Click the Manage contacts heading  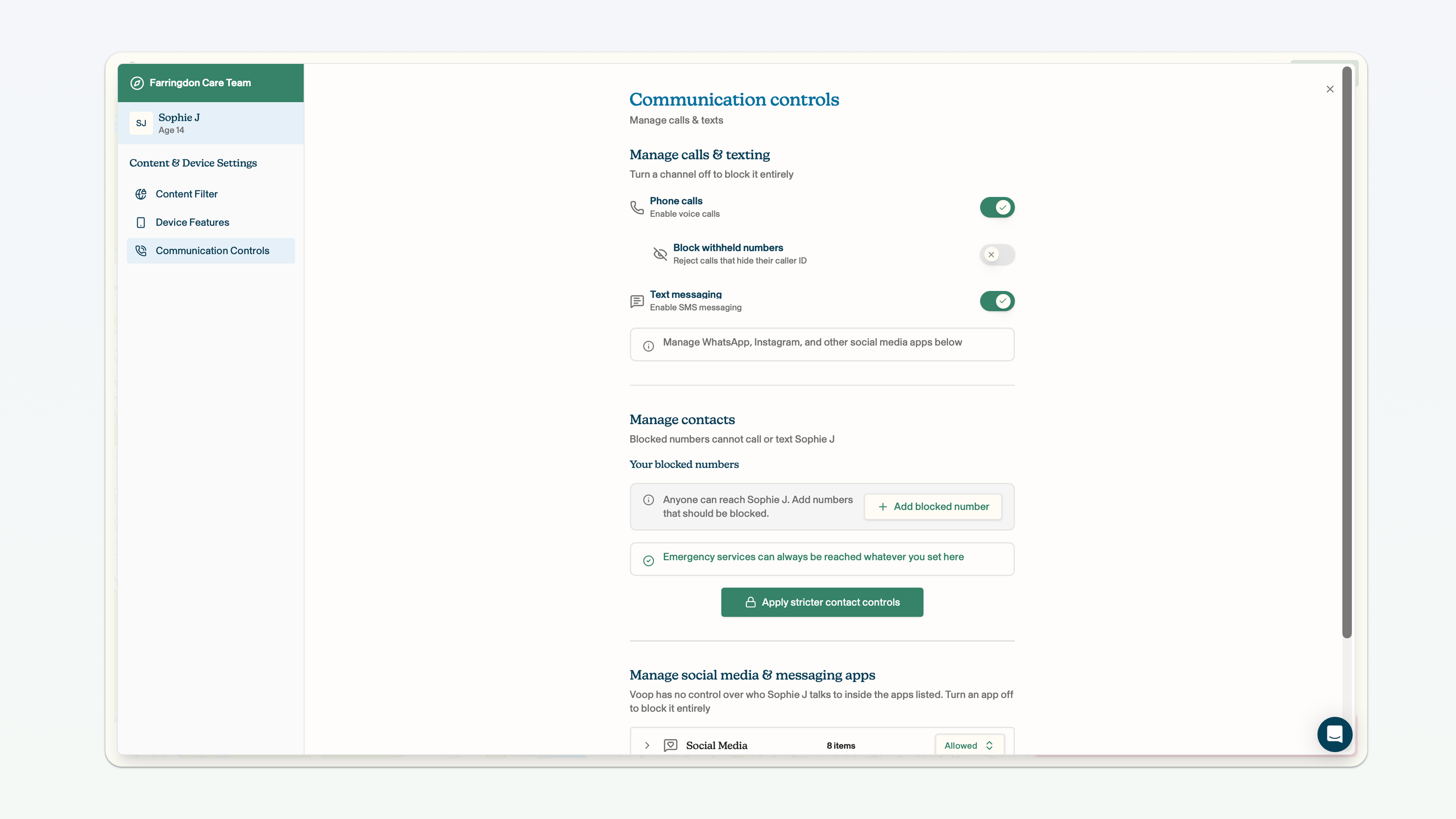[x=682, y=419]
